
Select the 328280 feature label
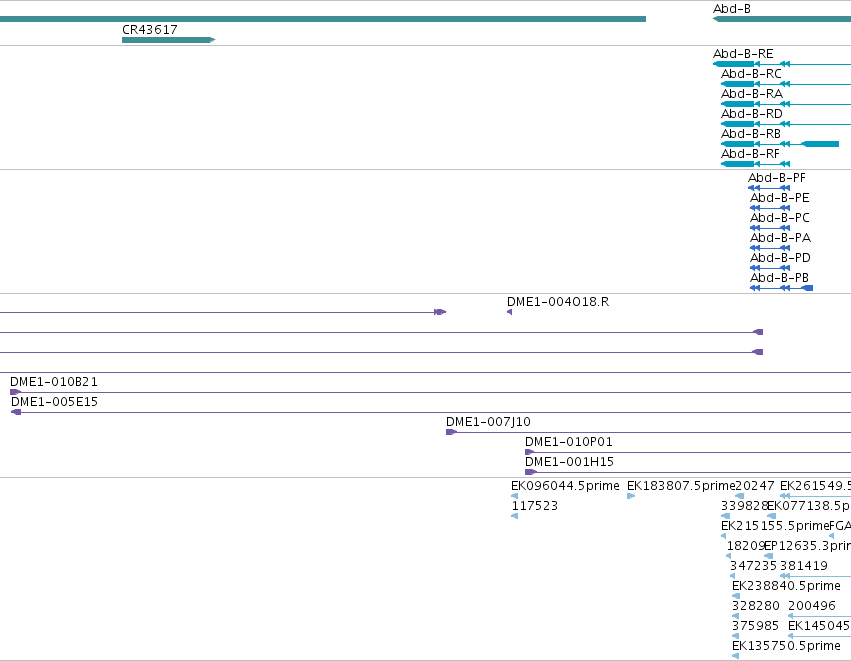(755, 607)
